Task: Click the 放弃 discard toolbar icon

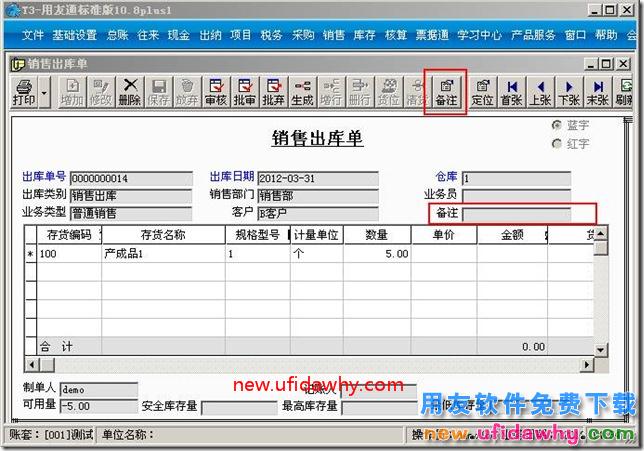Action: [x=187, y=92]
